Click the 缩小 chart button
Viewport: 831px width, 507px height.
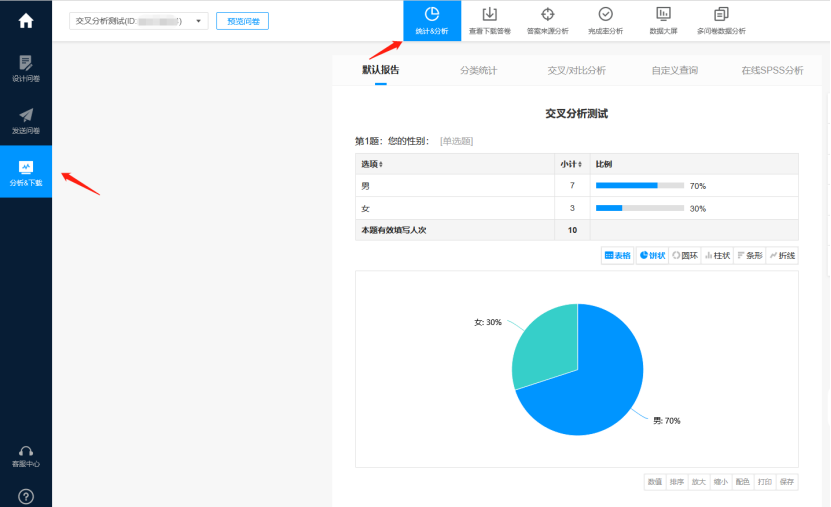(x=721, y=482)
